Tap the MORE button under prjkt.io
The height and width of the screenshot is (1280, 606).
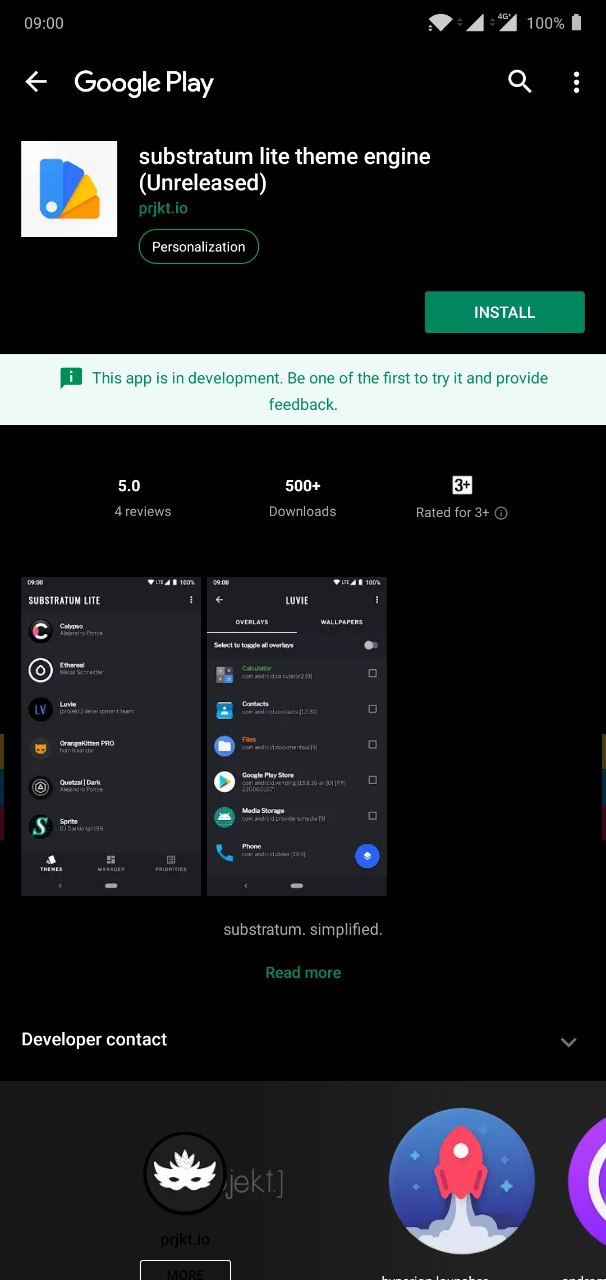click(x=185, y=1270)
